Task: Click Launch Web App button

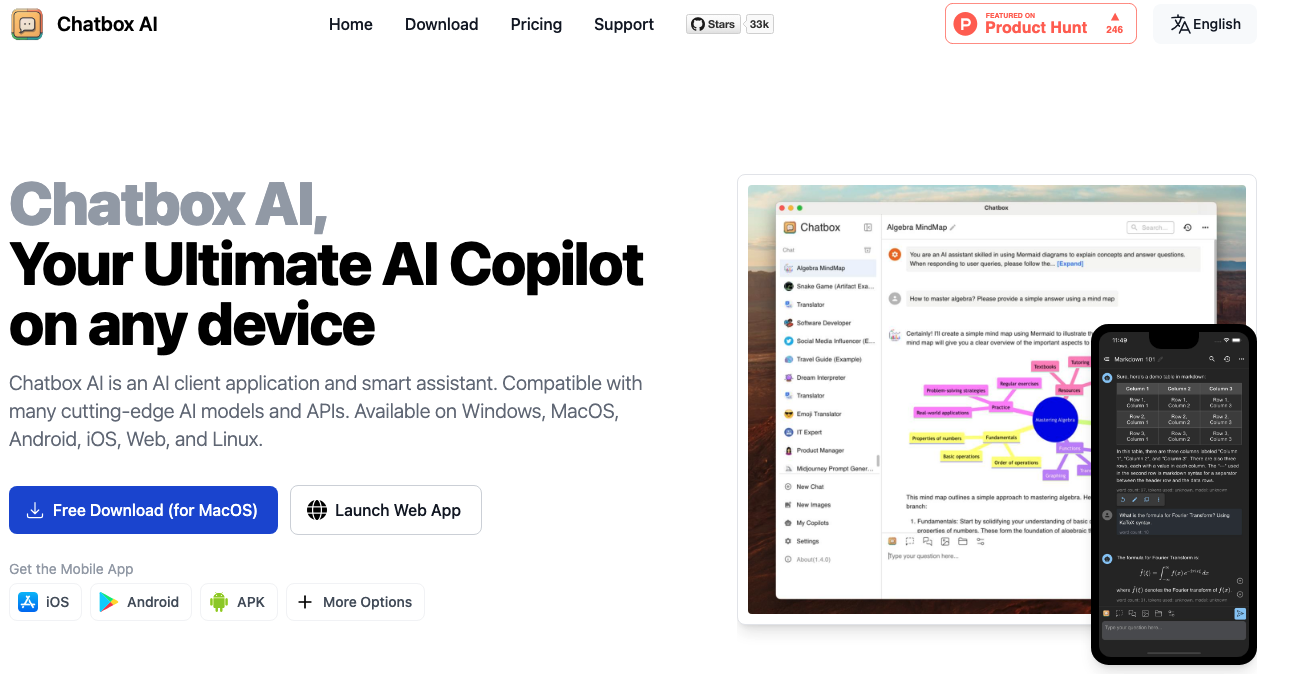Action: tap(386, 510)
